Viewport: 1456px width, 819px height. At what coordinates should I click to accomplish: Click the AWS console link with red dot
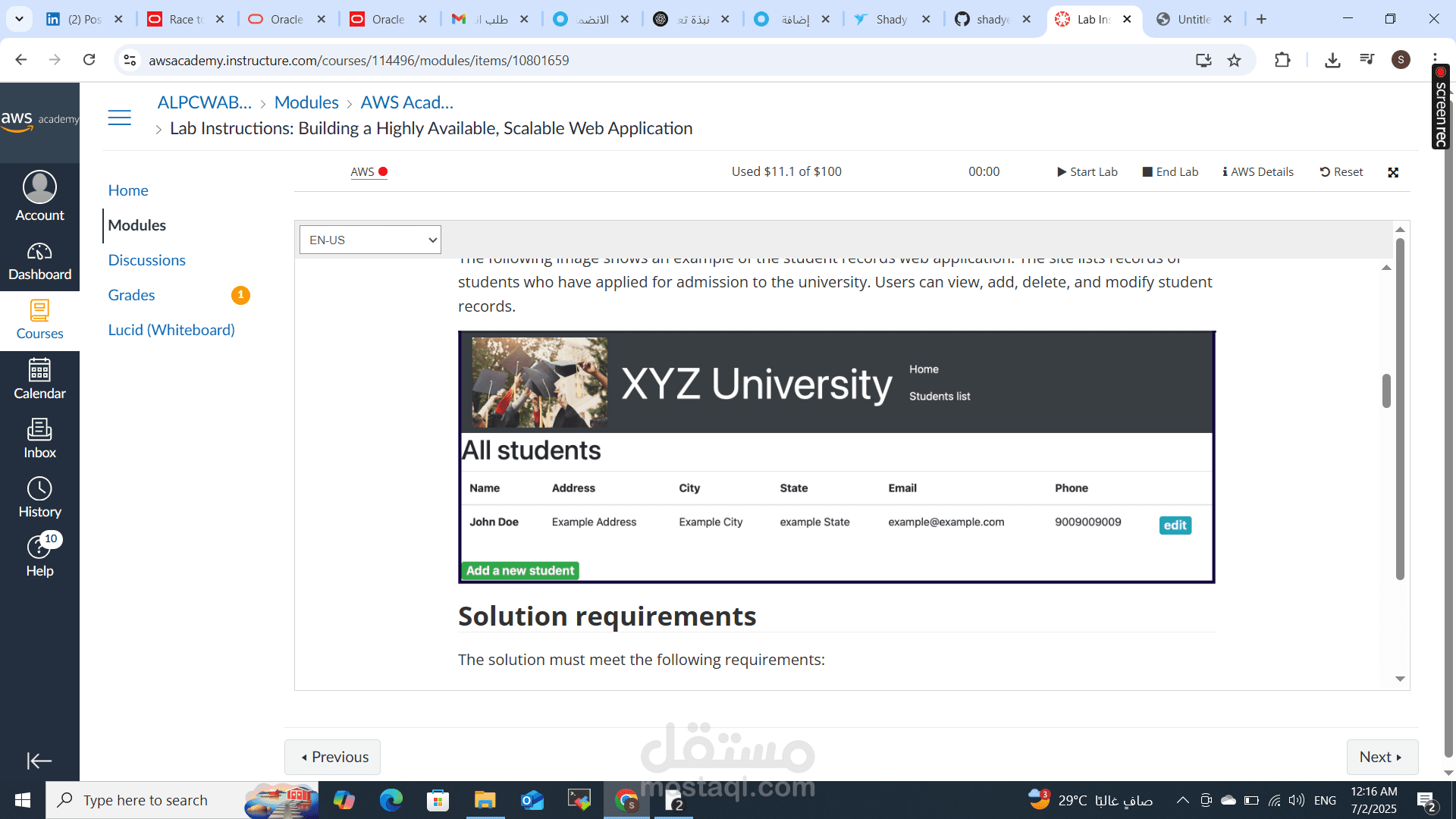[x=369, y=172]
